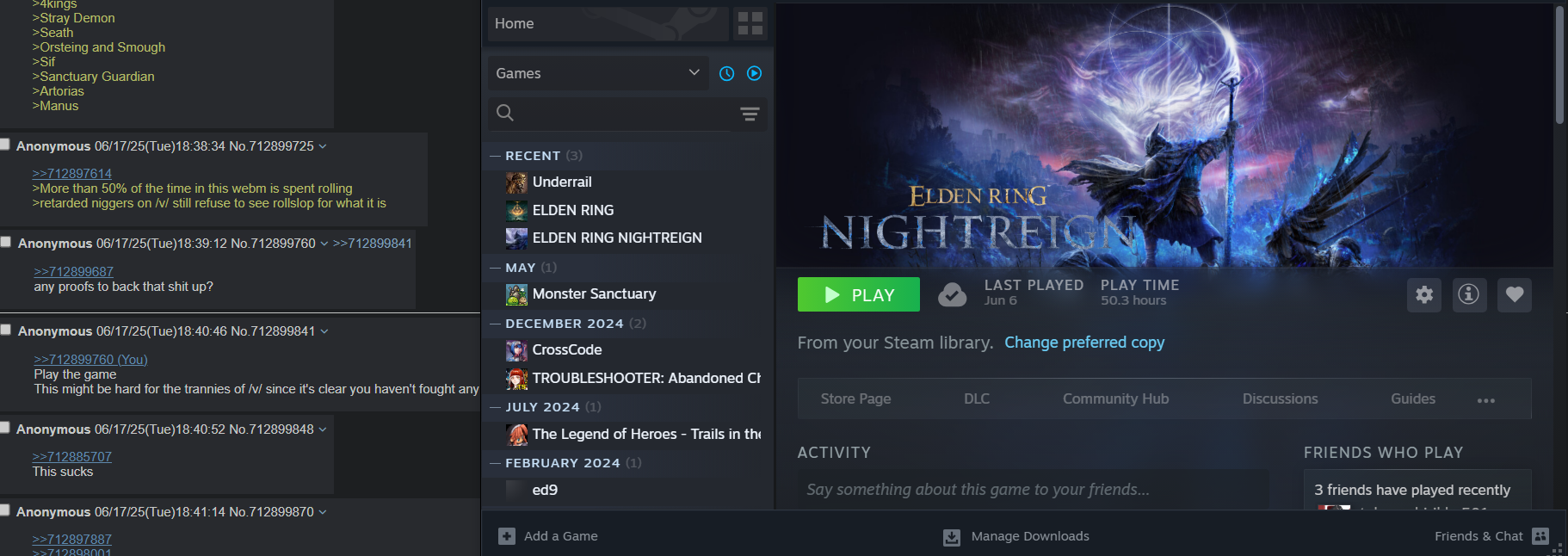Follow quote link >>712899687
The width and height of the screenshot is (1568, 556).
coord(74,272)
